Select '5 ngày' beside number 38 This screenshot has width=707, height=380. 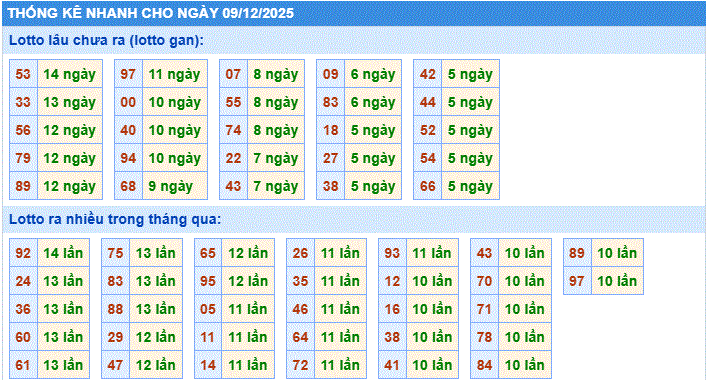373,186
